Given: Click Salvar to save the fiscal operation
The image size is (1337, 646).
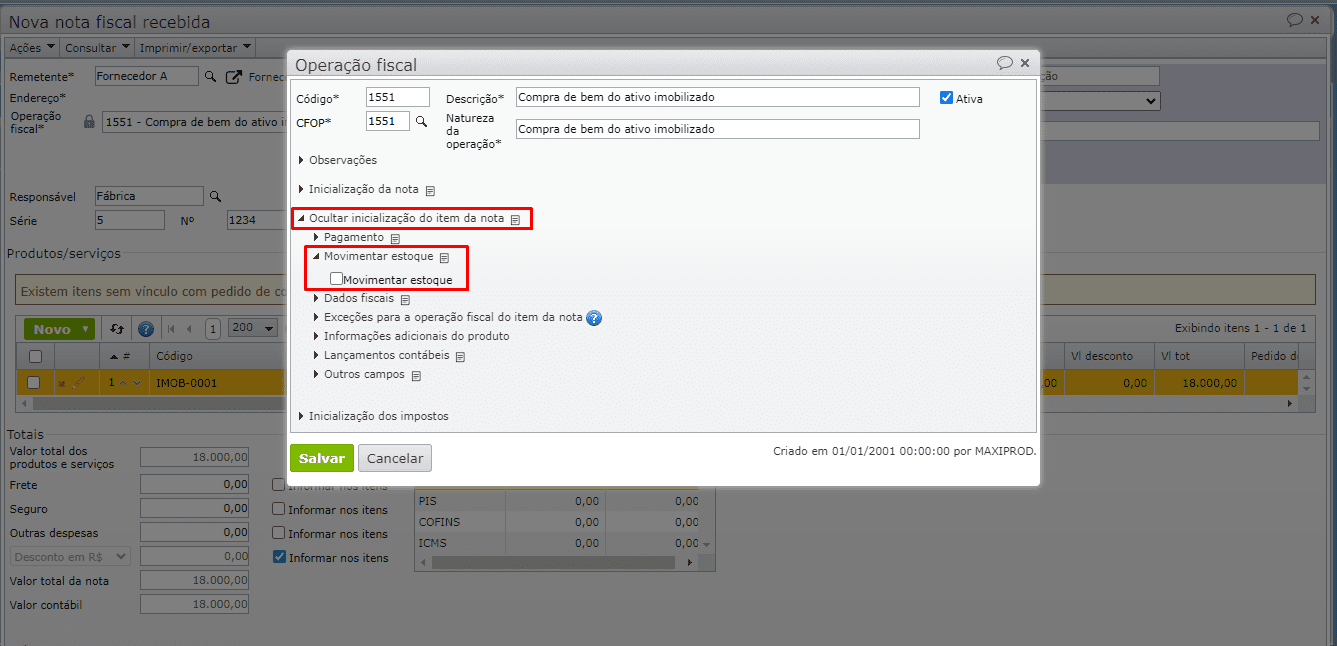Looking at the screenshot, I should pyautogui.click(x=322, y=458).
